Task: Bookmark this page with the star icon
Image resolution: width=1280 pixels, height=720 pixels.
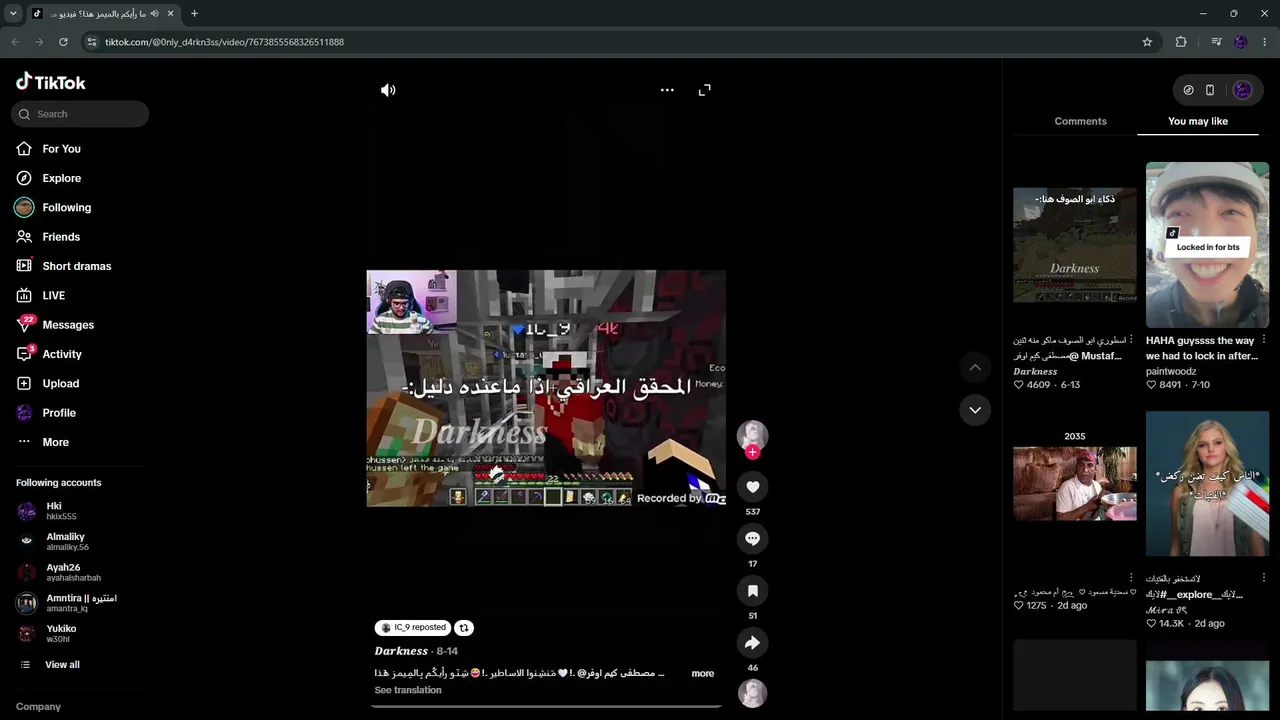Action: 1147,42
